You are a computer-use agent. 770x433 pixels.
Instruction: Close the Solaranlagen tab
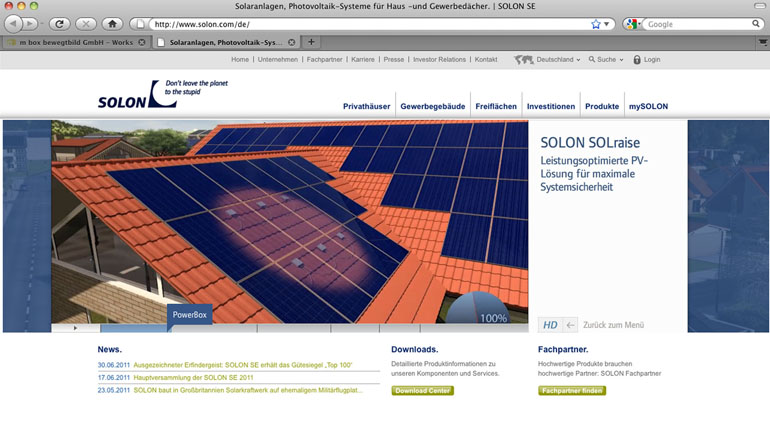pos(292,43)
